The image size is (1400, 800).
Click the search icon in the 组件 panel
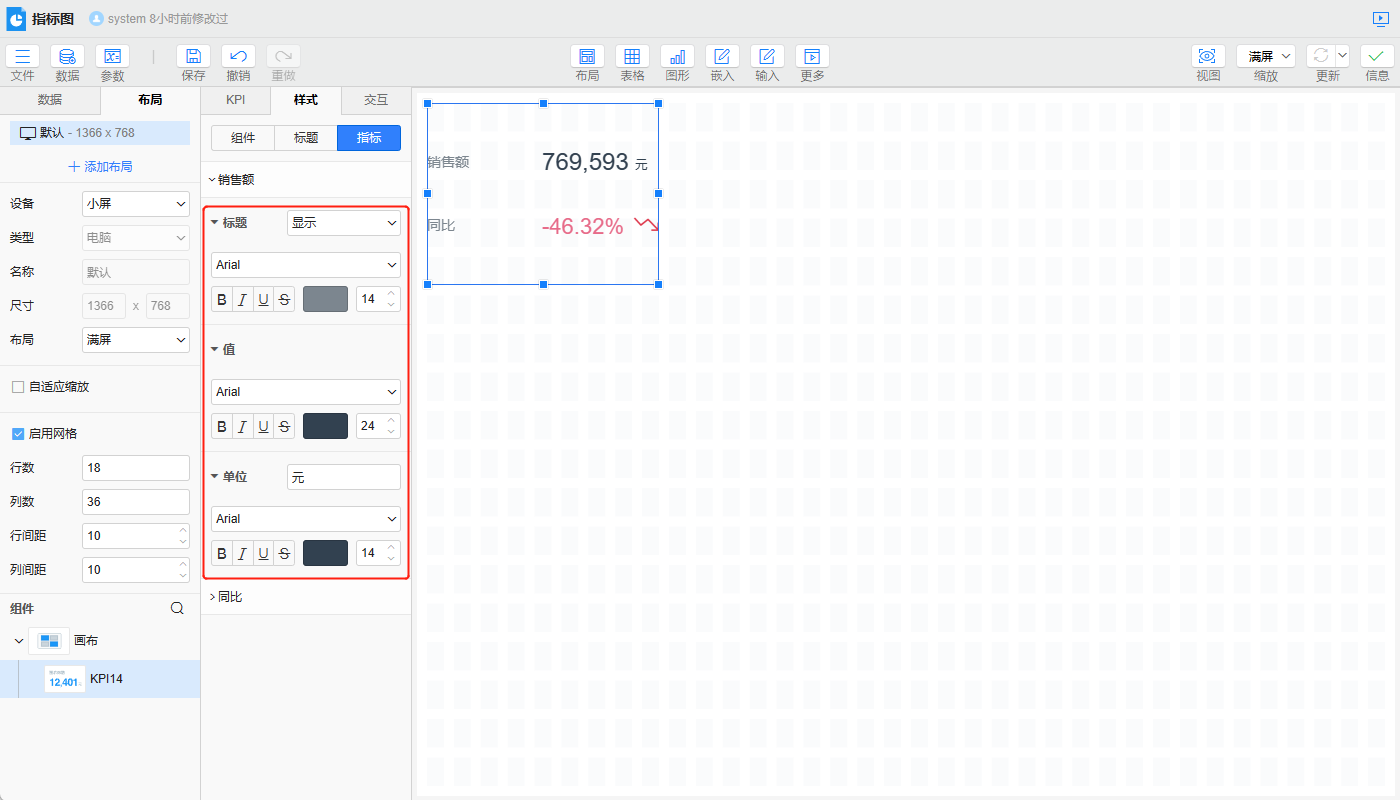tap(177, 608)
